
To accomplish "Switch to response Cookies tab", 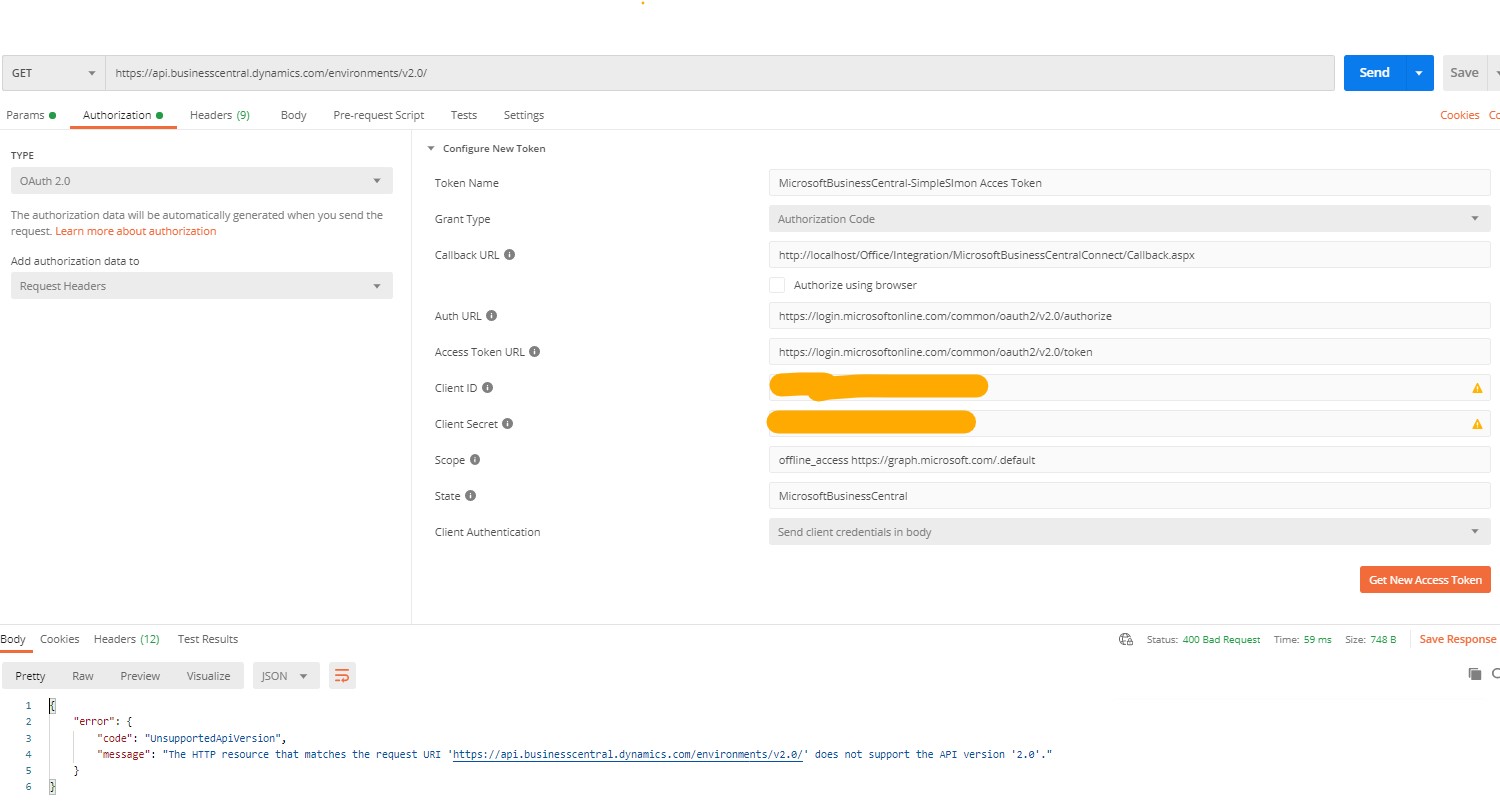I will pos(60,639).
